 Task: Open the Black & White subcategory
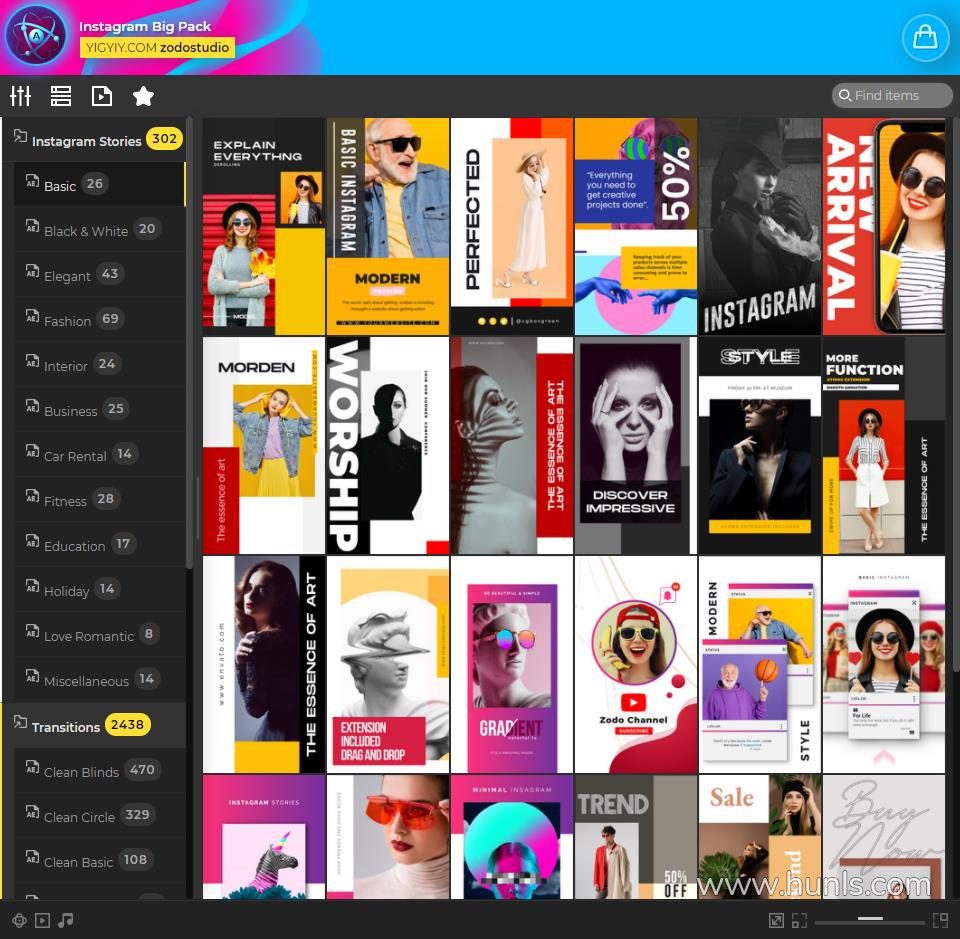[86, 231]
